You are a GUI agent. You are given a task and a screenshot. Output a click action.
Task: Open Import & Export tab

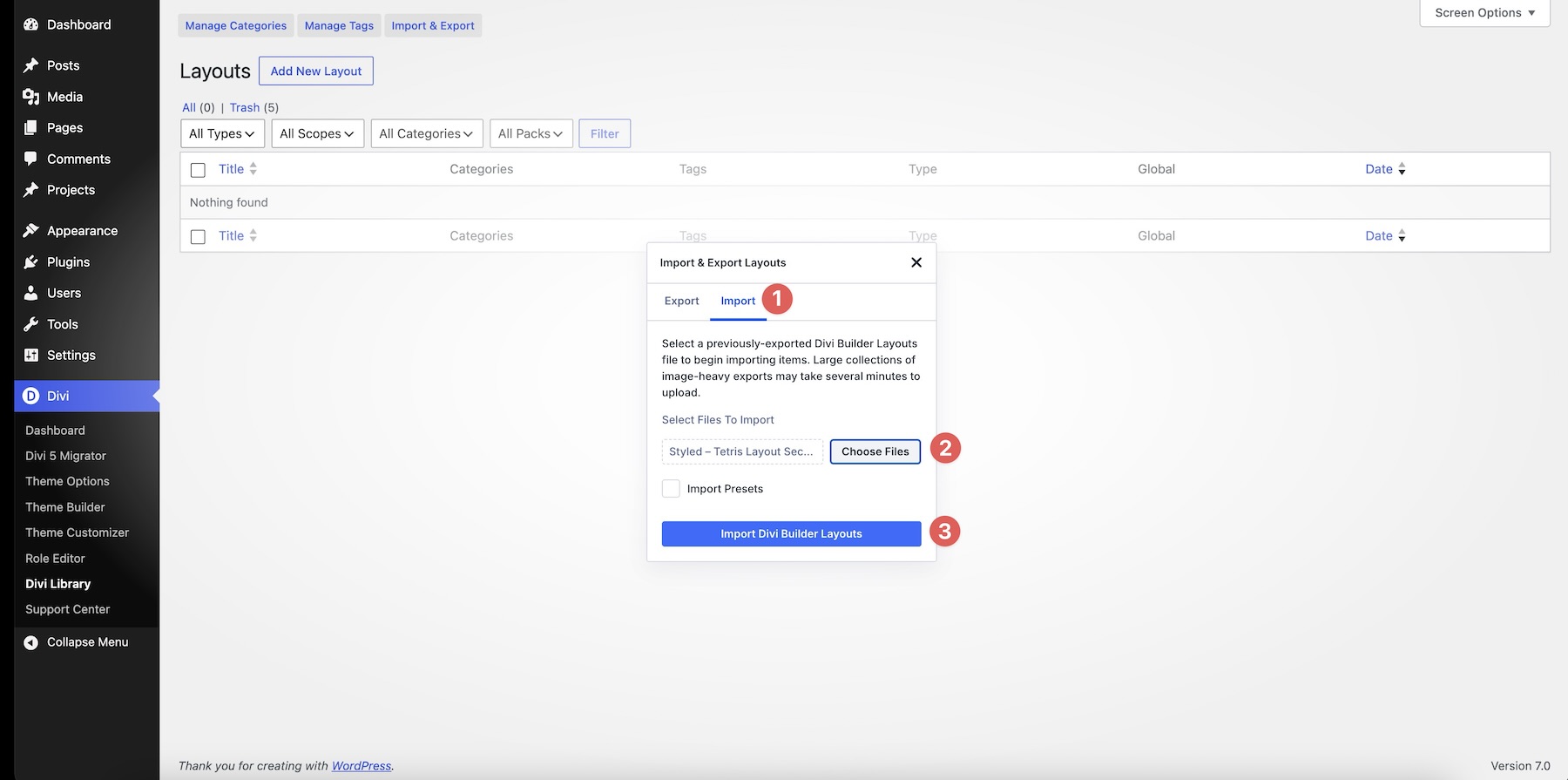point(433,25)
